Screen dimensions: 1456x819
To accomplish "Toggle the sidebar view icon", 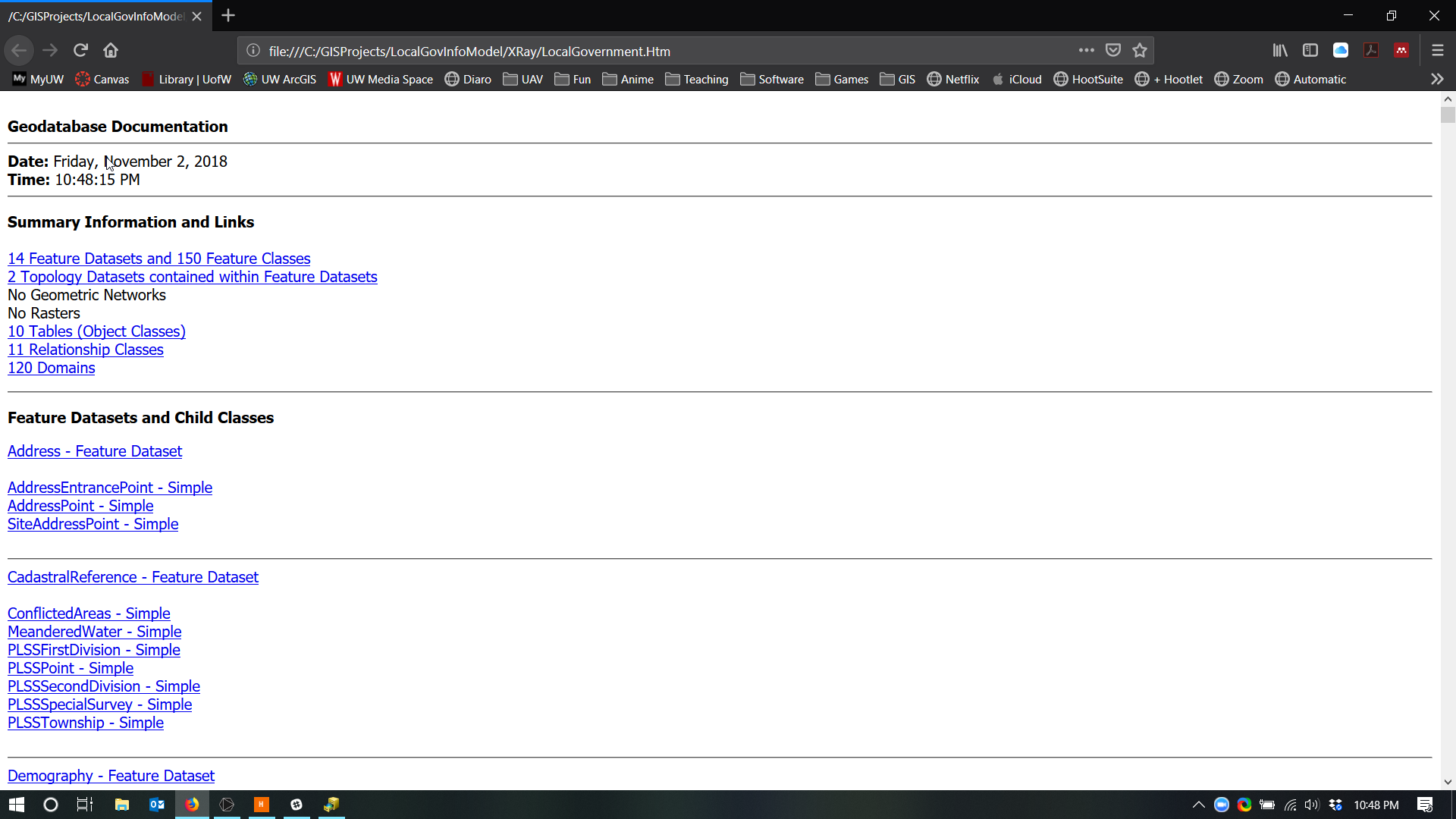I will [x=1310, y=50].
